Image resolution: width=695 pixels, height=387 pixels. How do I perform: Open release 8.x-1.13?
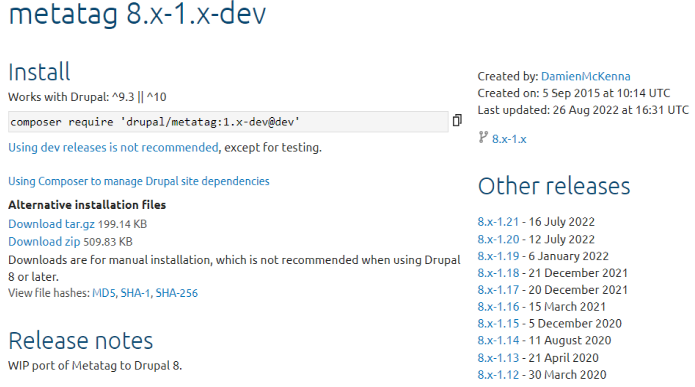(498, 358)
